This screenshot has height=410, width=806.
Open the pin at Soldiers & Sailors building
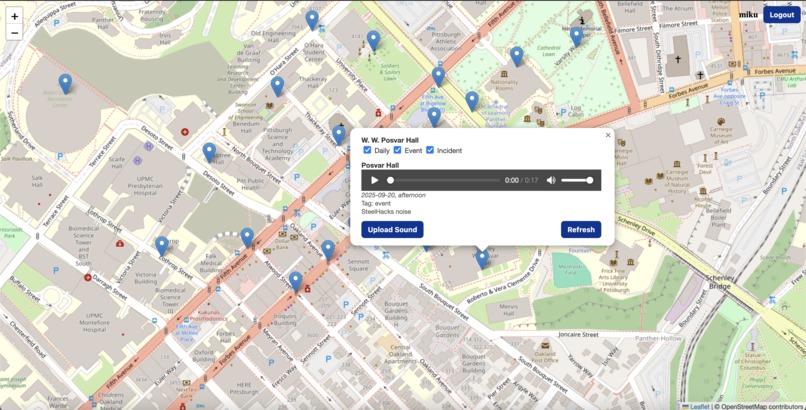[373, 41]
